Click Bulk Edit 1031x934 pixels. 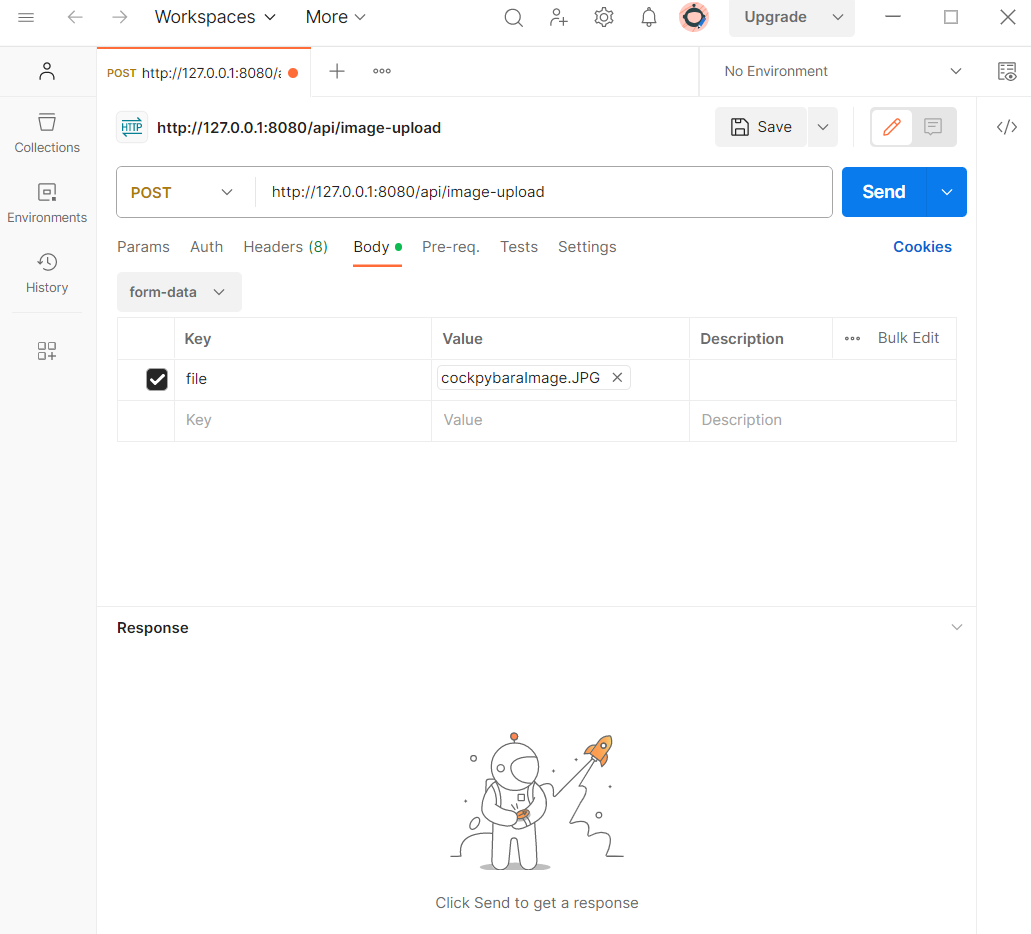(x=908, y=338)
